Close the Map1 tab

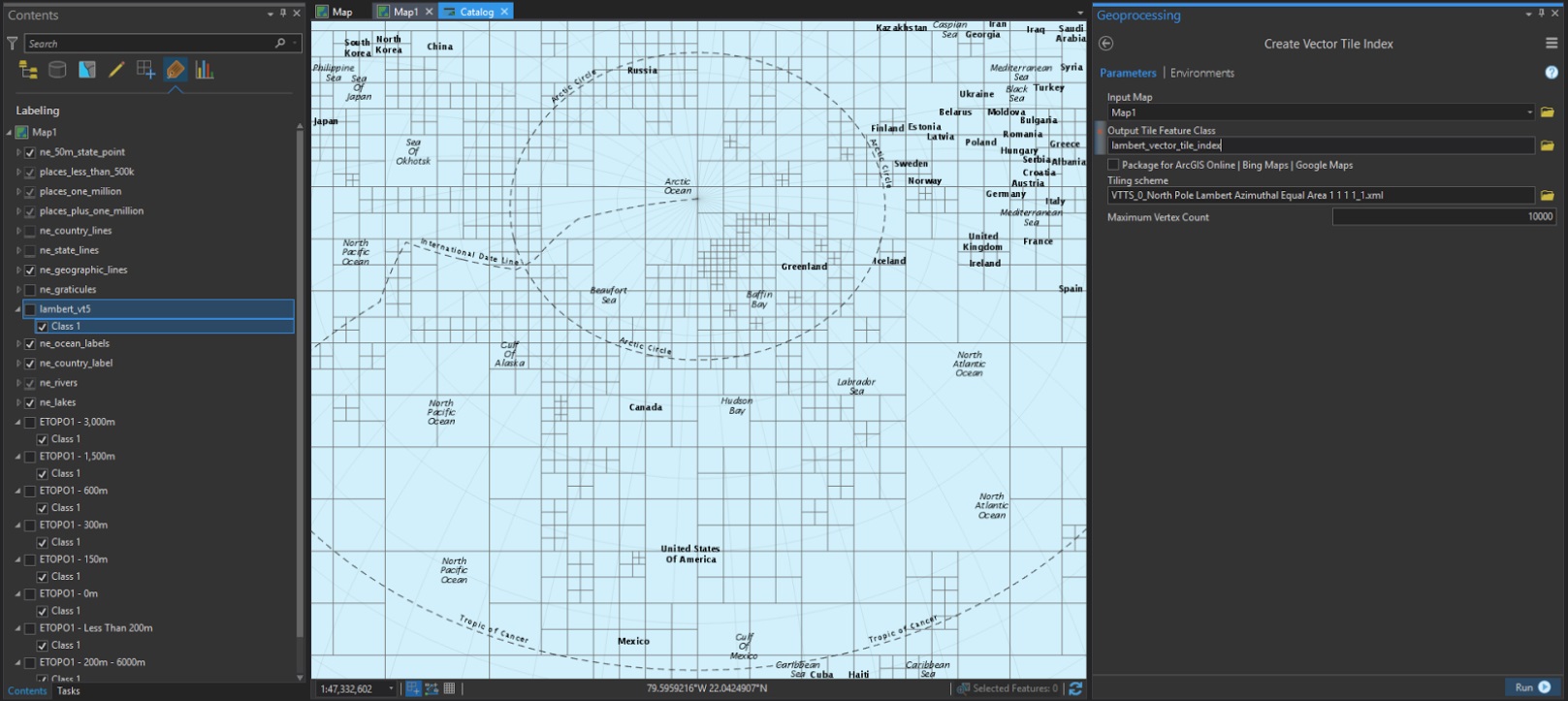[x=429, y=12]
